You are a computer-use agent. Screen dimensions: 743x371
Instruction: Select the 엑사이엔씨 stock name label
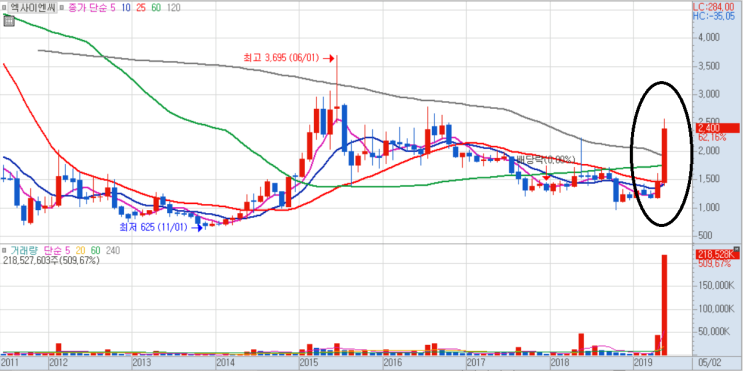point(33,8)
